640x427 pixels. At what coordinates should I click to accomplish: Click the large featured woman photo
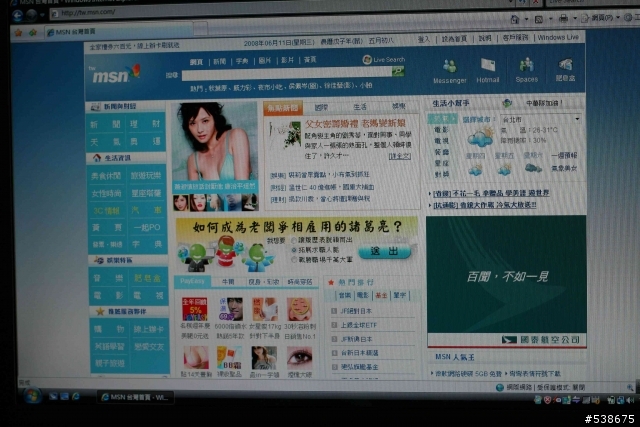point(215,141)
